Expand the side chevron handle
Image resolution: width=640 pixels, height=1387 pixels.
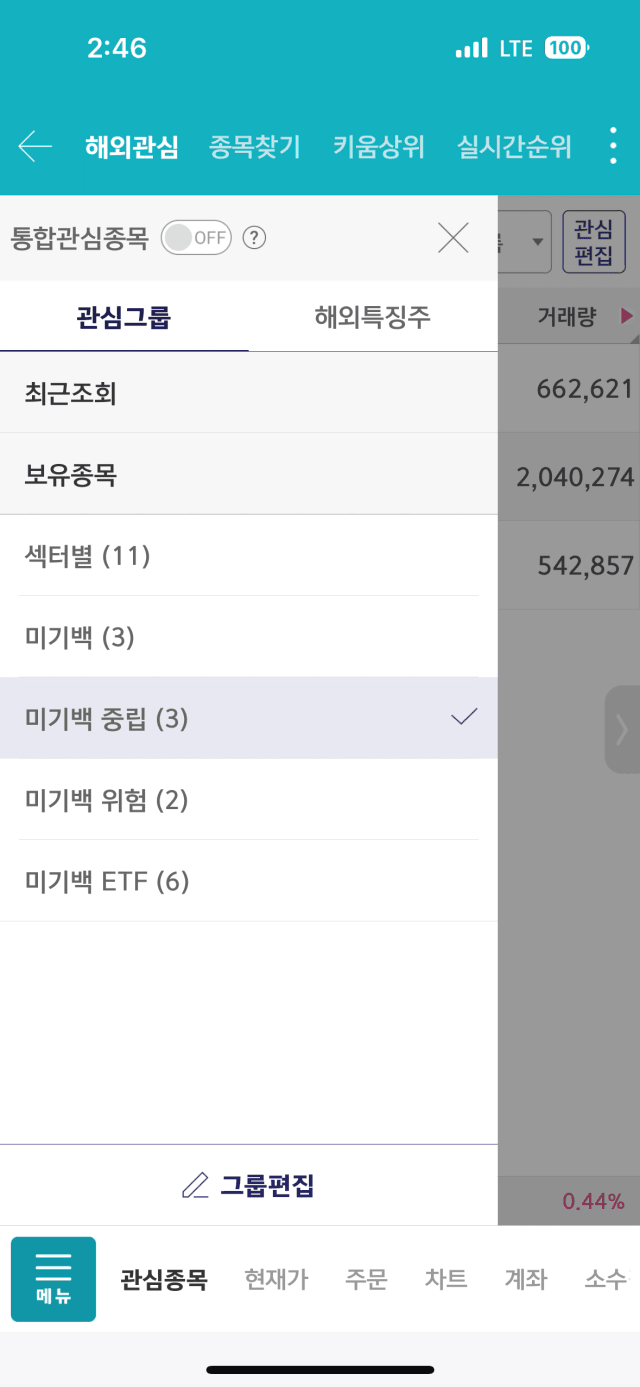pos(622,729)
